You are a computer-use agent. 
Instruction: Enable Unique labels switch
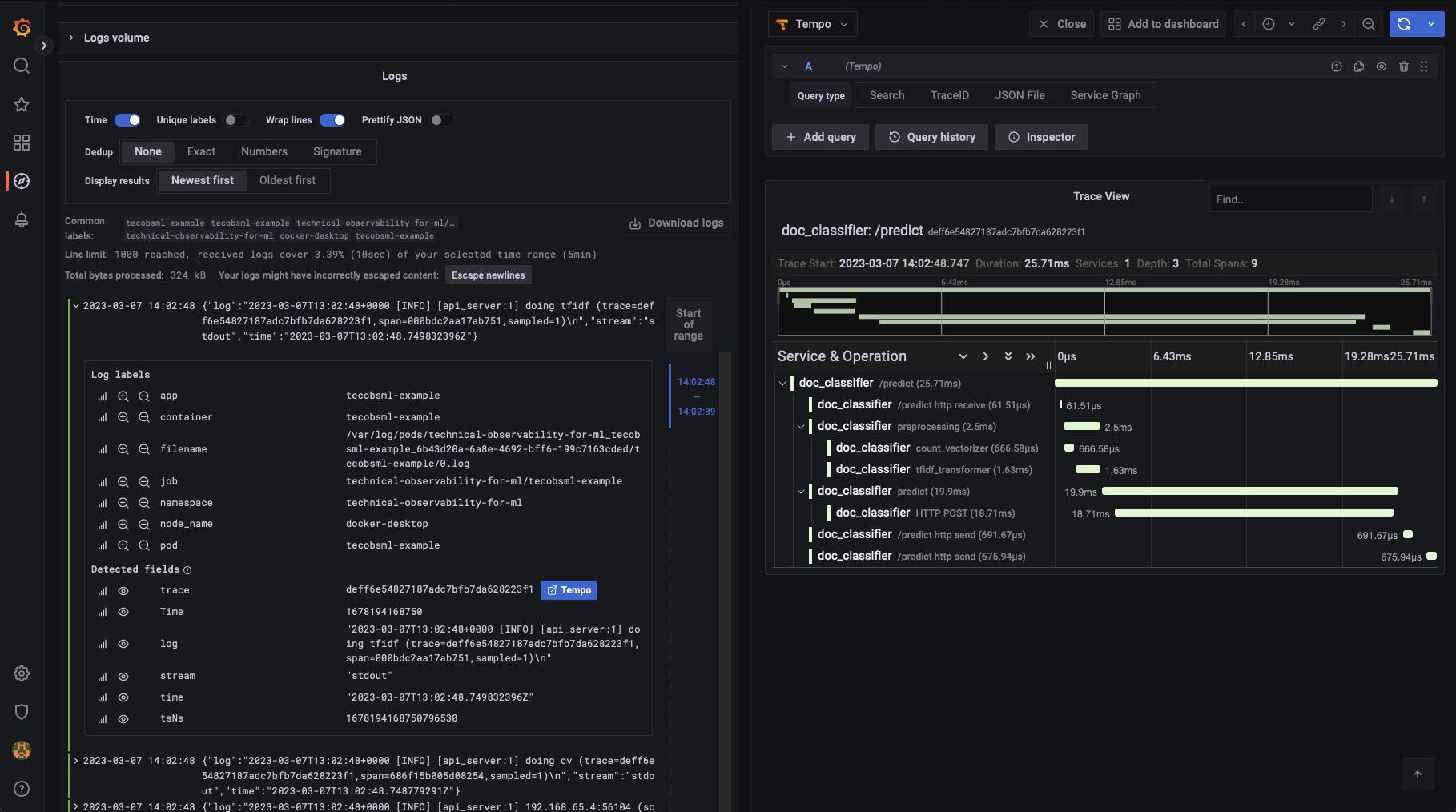click(x=236, y=120)
